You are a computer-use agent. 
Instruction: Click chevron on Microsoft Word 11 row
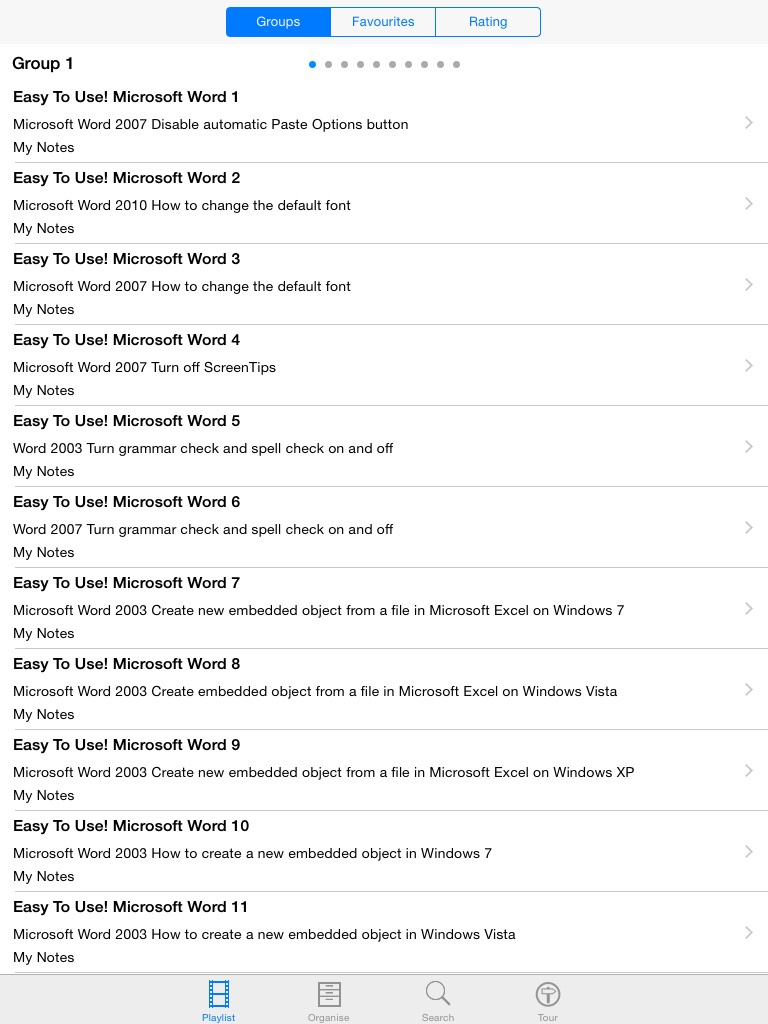point(749,933)
